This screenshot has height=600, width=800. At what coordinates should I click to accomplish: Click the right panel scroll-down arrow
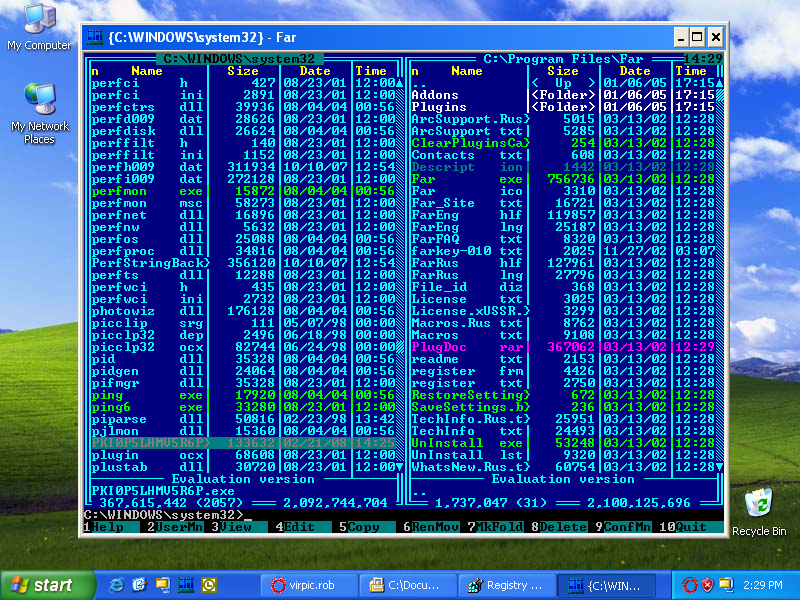[x=719, y=467]
